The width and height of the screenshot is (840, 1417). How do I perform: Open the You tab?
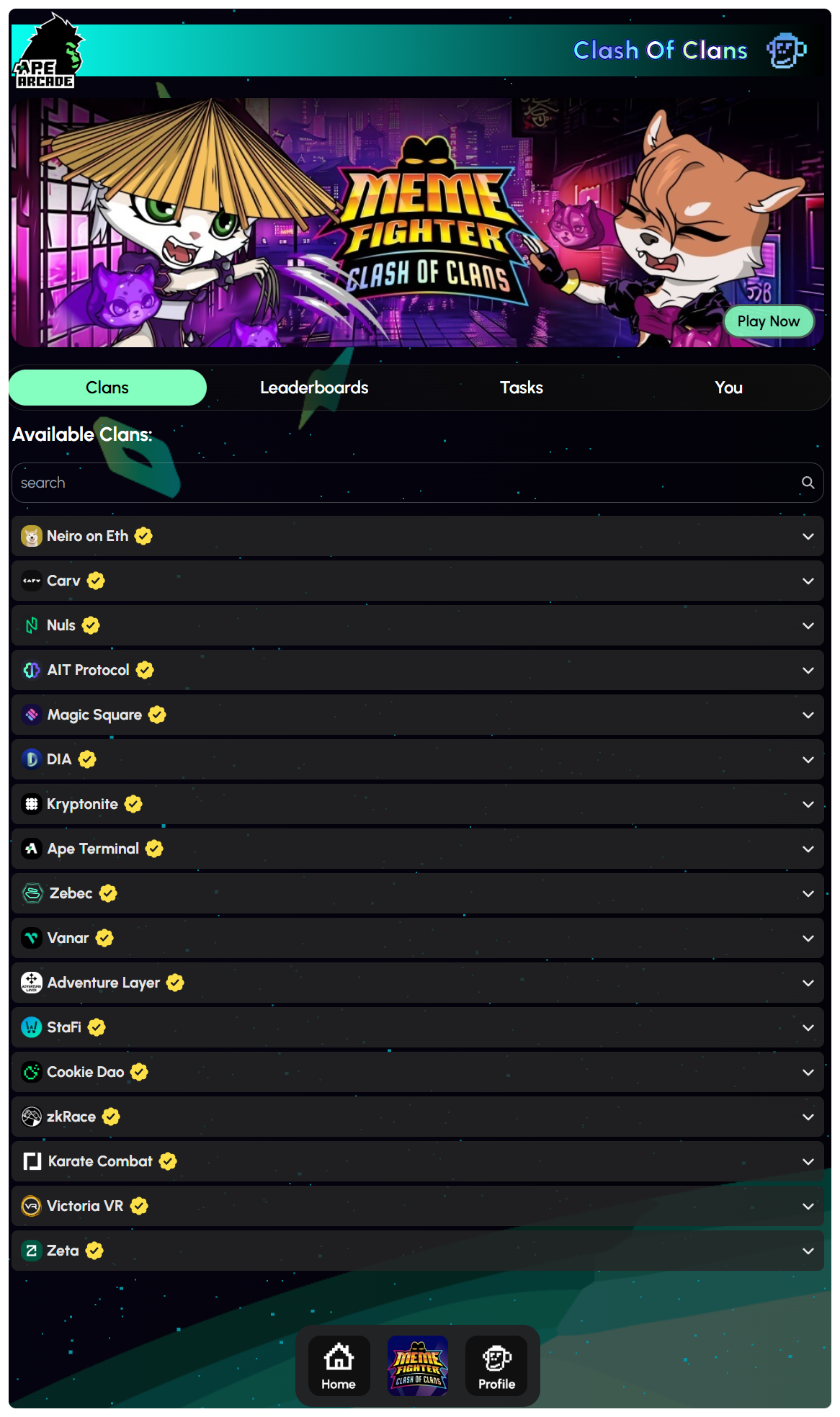tap(728, 388)
